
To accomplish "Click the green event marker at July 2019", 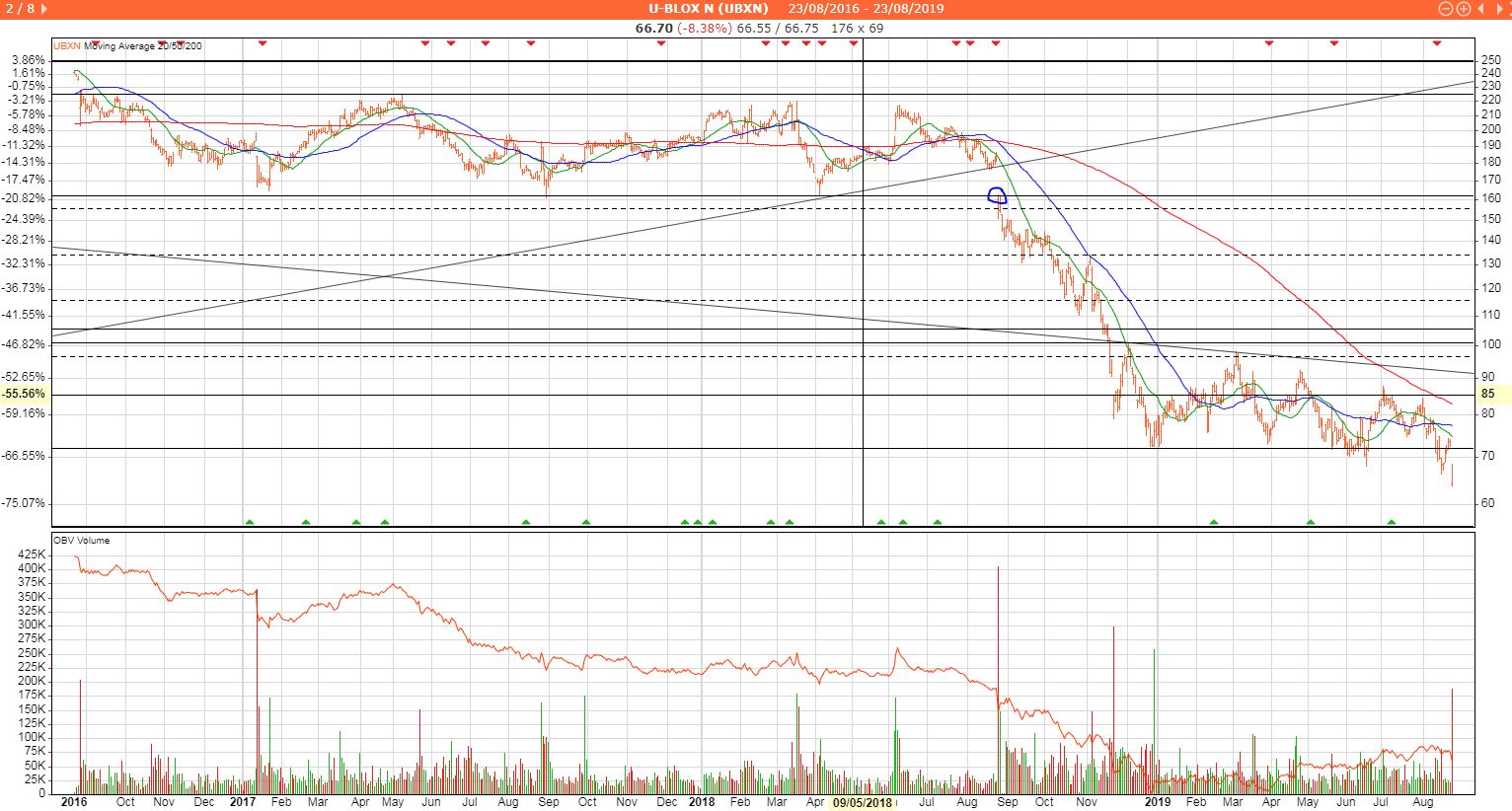I will tap(1392, 522).
